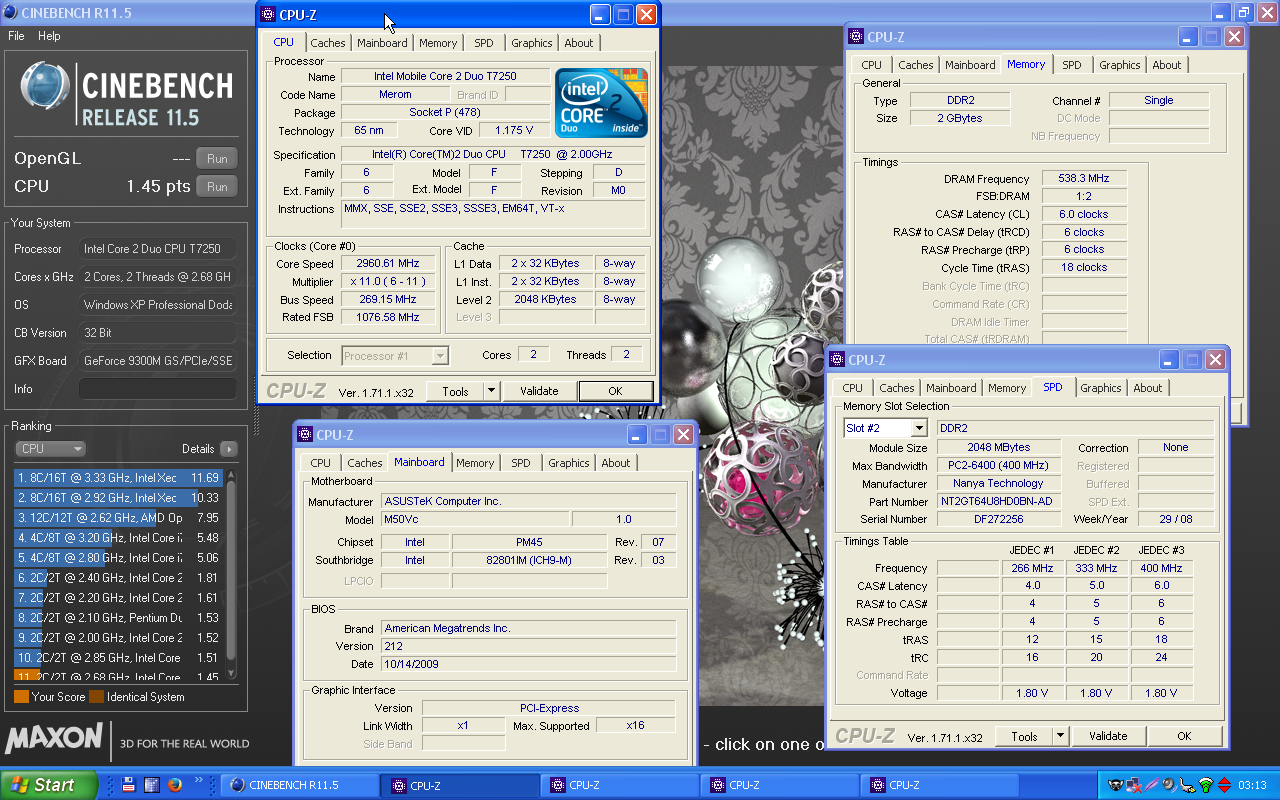1280x800 pixels.
Task: Click title bar icon of the Memory CPU-Z window
Action: [x=856, y=37]
